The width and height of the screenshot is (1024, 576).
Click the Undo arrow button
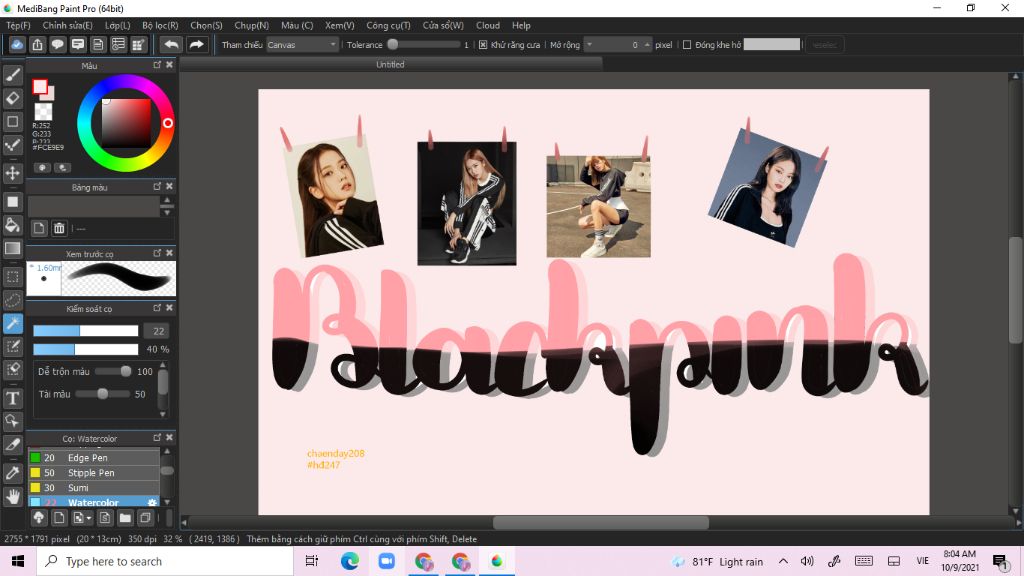tap(171, 44)
